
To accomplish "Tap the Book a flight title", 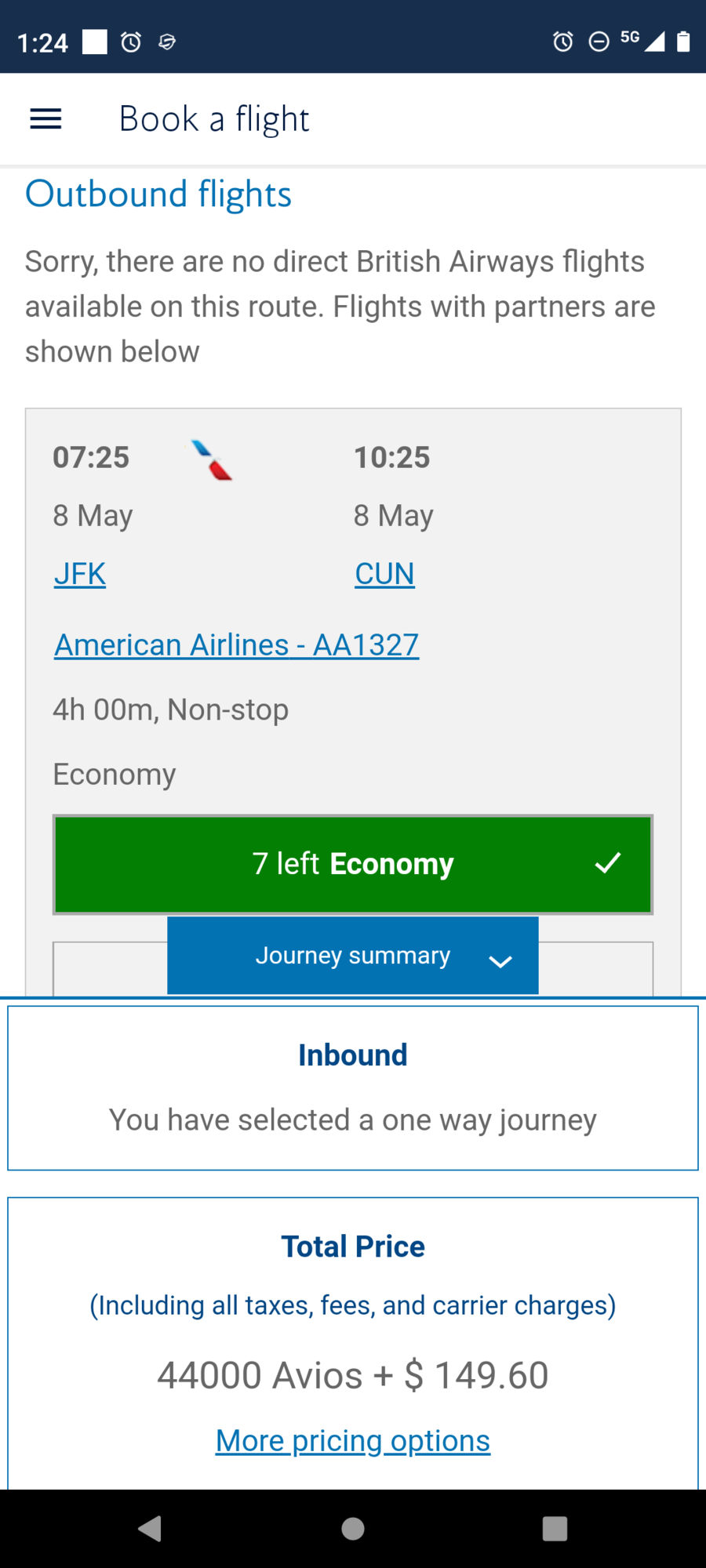I will (214, 119).
